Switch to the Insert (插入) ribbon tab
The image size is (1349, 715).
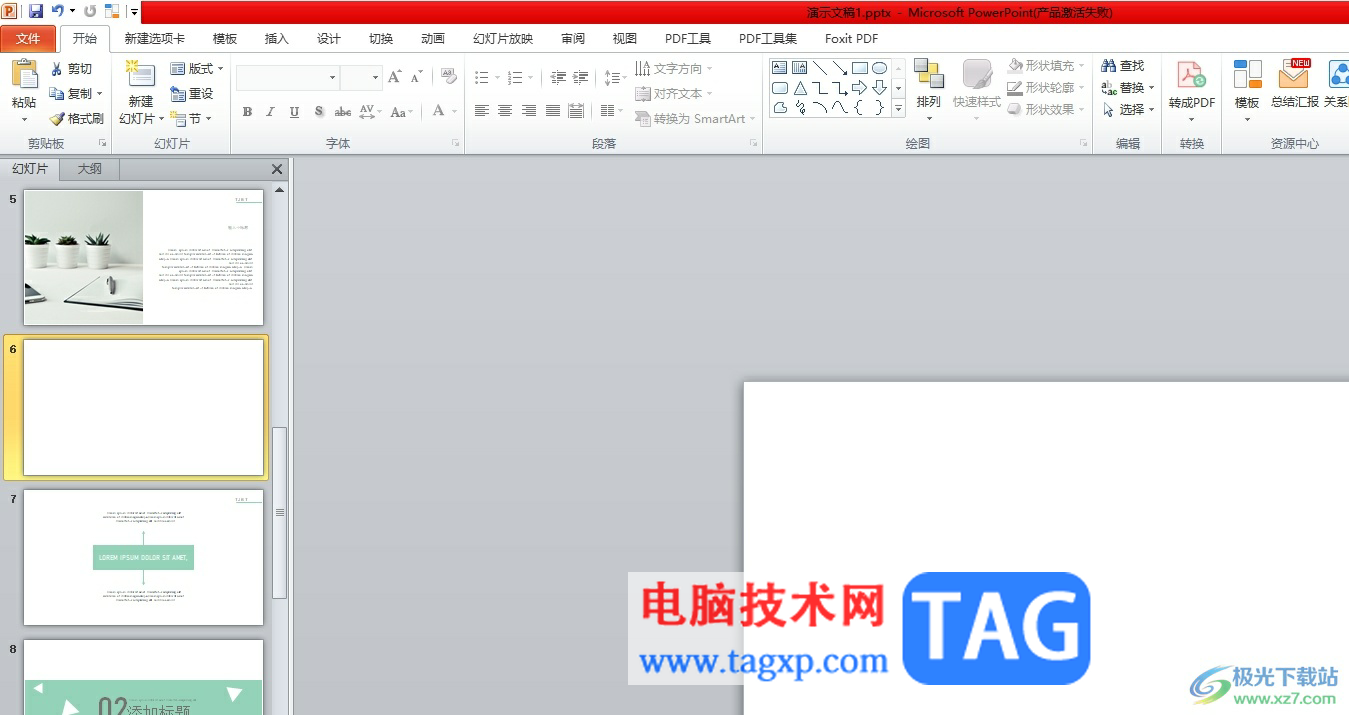(x=276, y=39)
